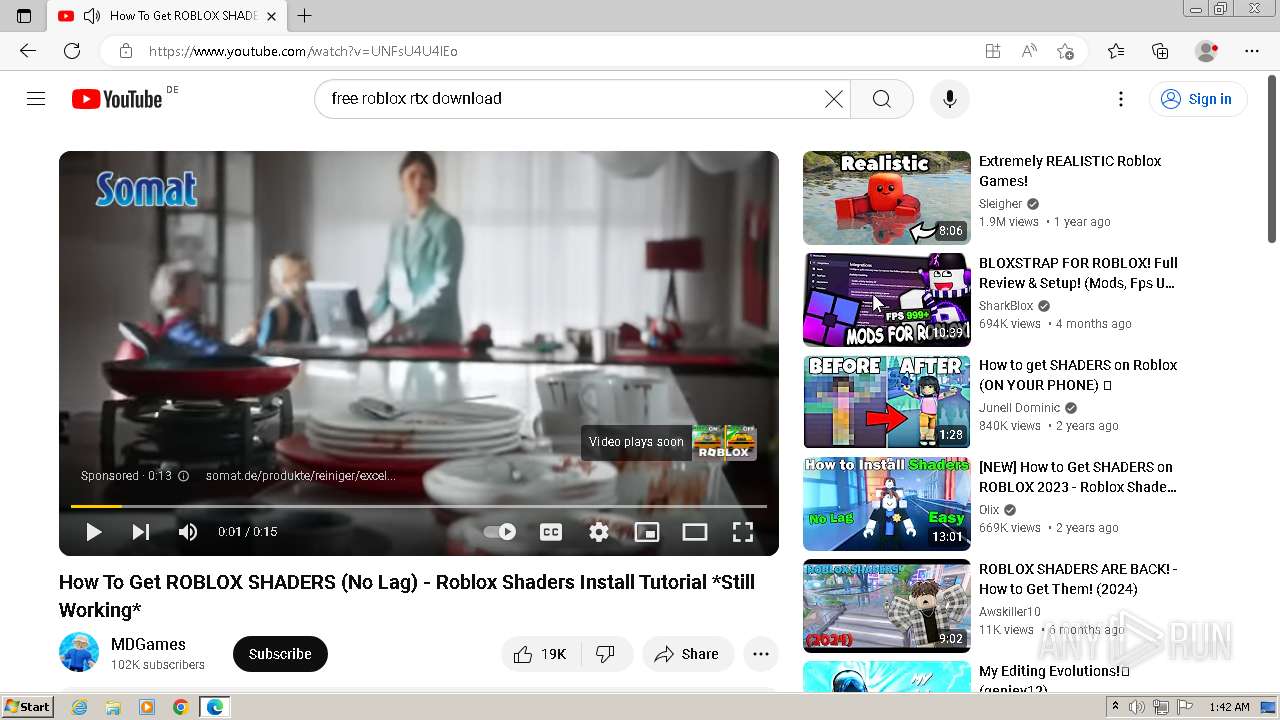
Task: Click the video progress bar
Action: pos(419,506)
